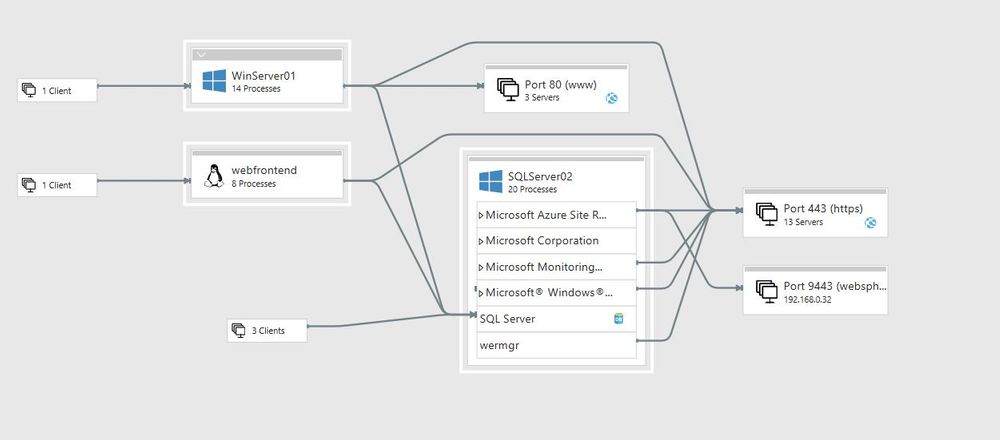Expand the Microsoft Corporation process group

coord(481,242)
